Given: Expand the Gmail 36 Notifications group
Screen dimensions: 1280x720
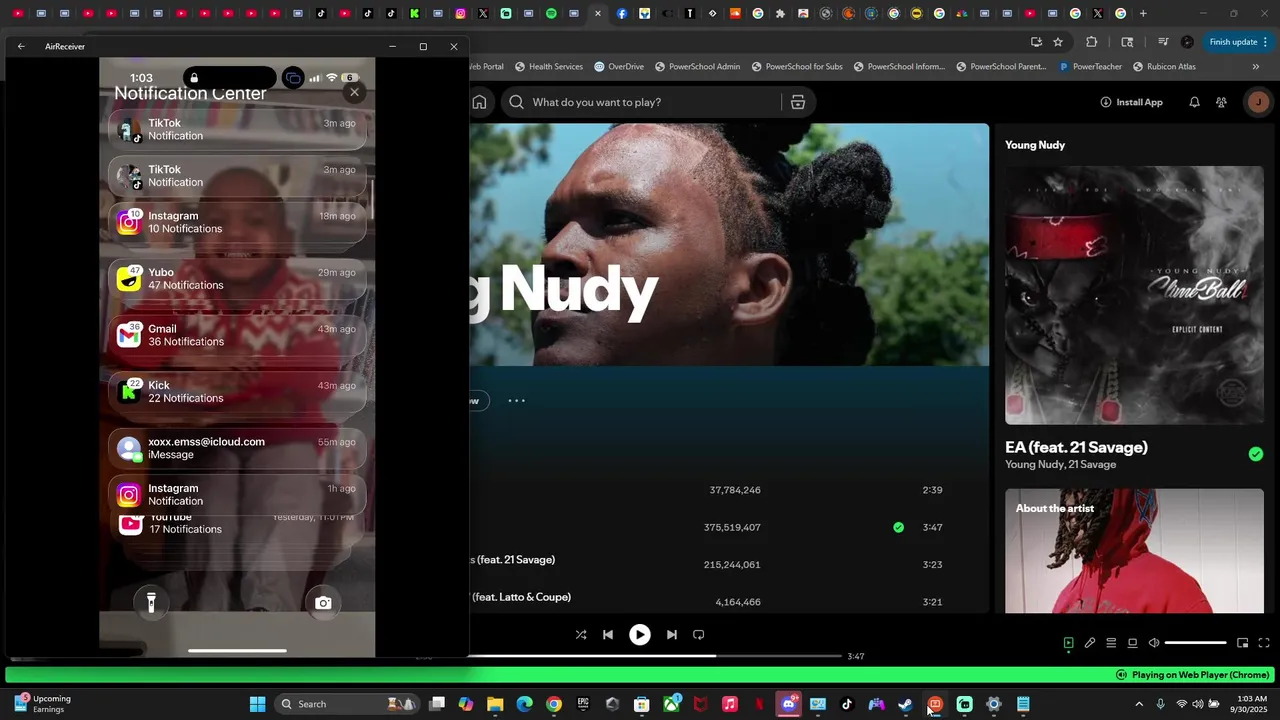Looking at the screenshot, I should coord(237,335).
